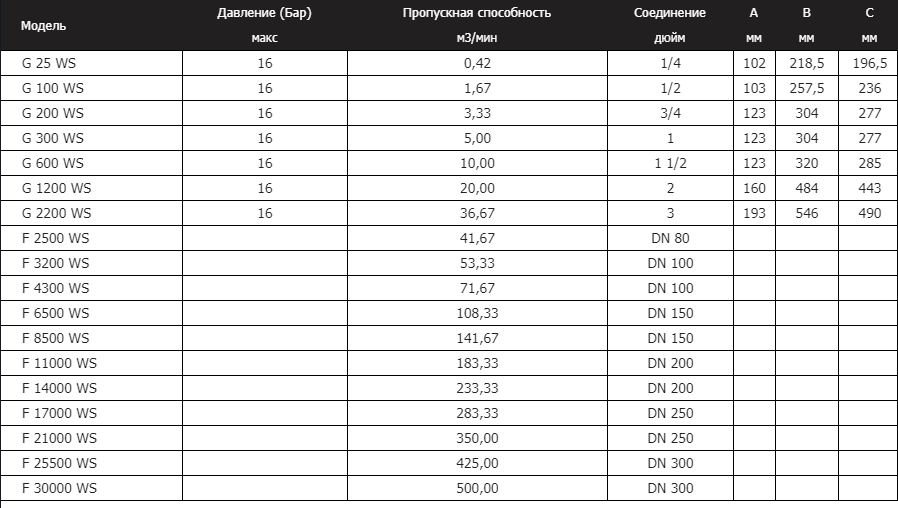The height and width of the screenshot is (508, 898).
Task: Click the 36,67 flow capacity value
Action: pyautogui.click(x=477, y=213)
